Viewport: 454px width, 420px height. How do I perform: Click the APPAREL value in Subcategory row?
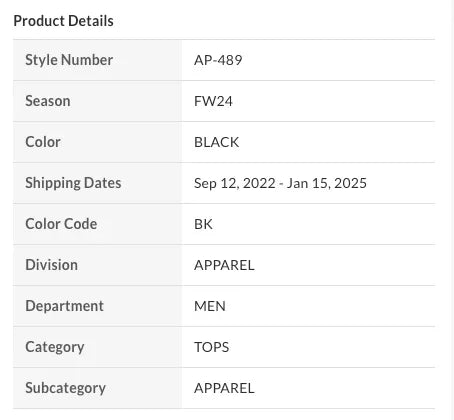[x=224, y=388]
